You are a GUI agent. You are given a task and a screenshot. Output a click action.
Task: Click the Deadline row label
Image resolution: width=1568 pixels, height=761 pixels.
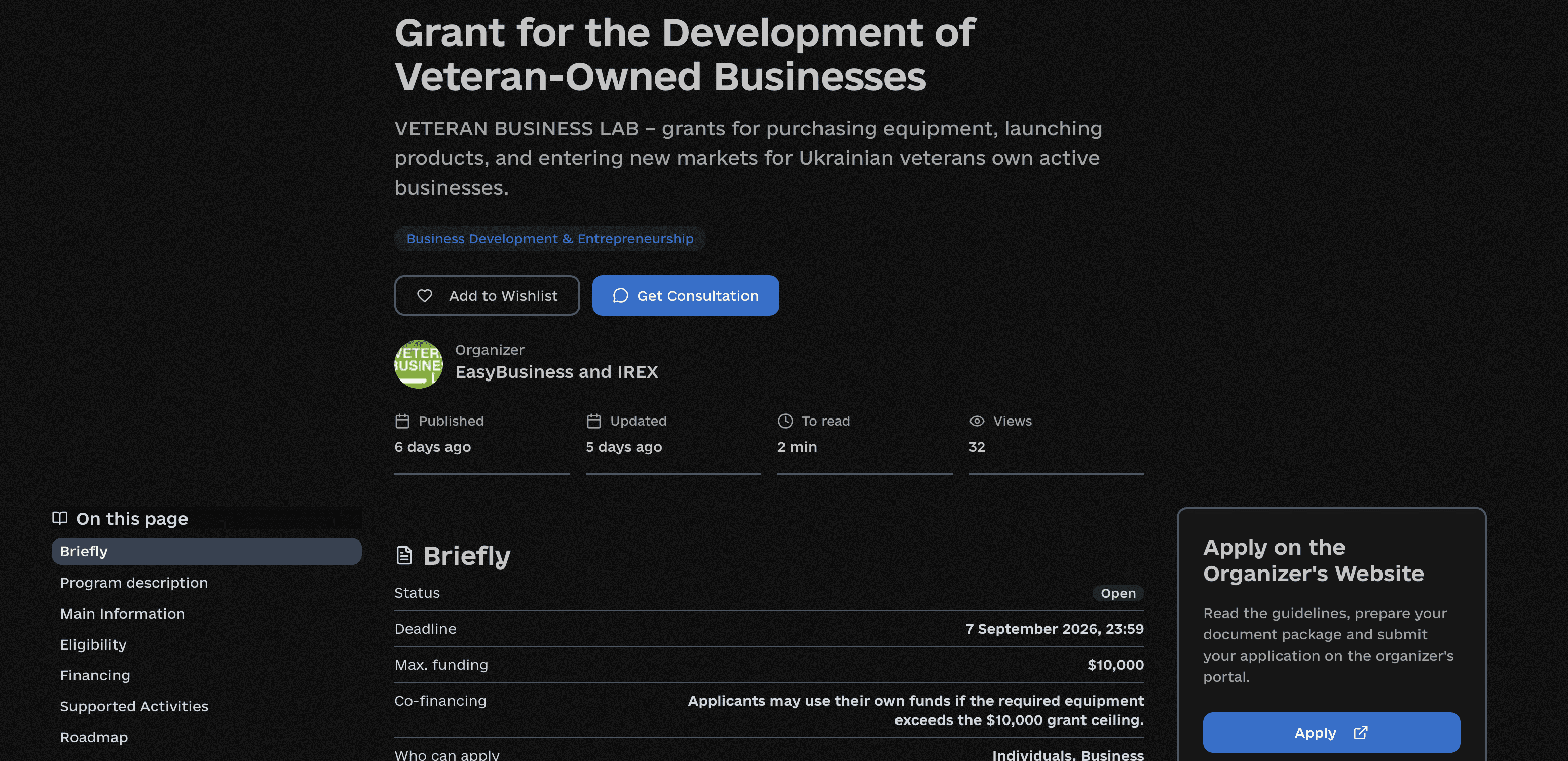(425, 628)
